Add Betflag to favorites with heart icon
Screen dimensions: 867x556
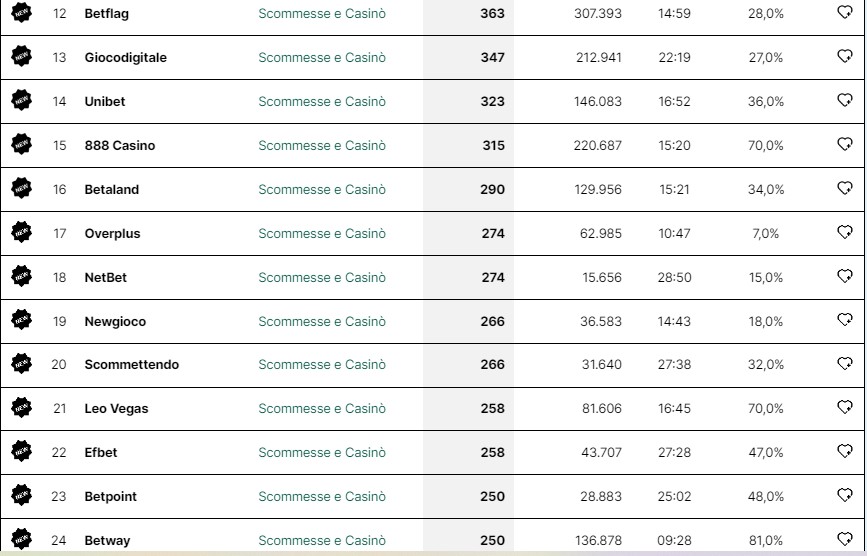[844, 12]
